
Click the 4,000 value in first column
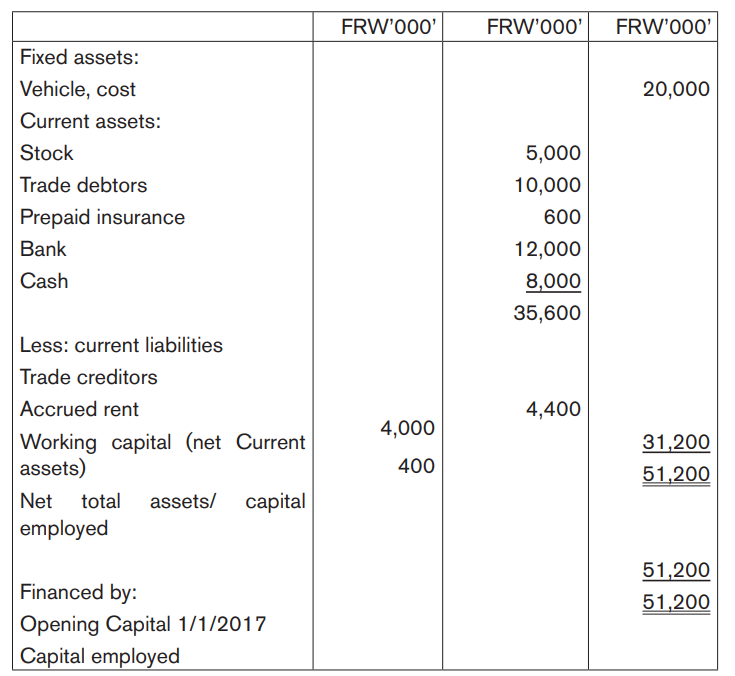pyautogui.click(x=407, y=428)
